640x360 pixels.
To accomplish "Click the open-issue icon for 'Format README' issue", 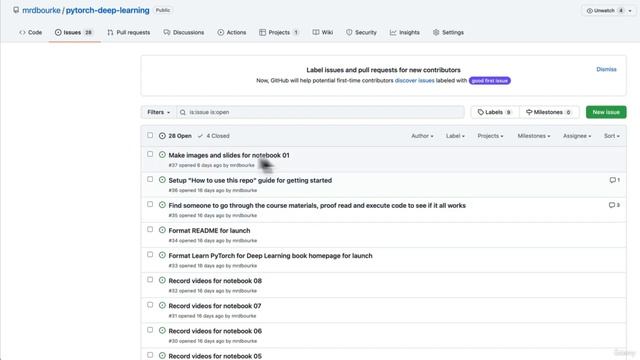I will click(x=162, y=230).
